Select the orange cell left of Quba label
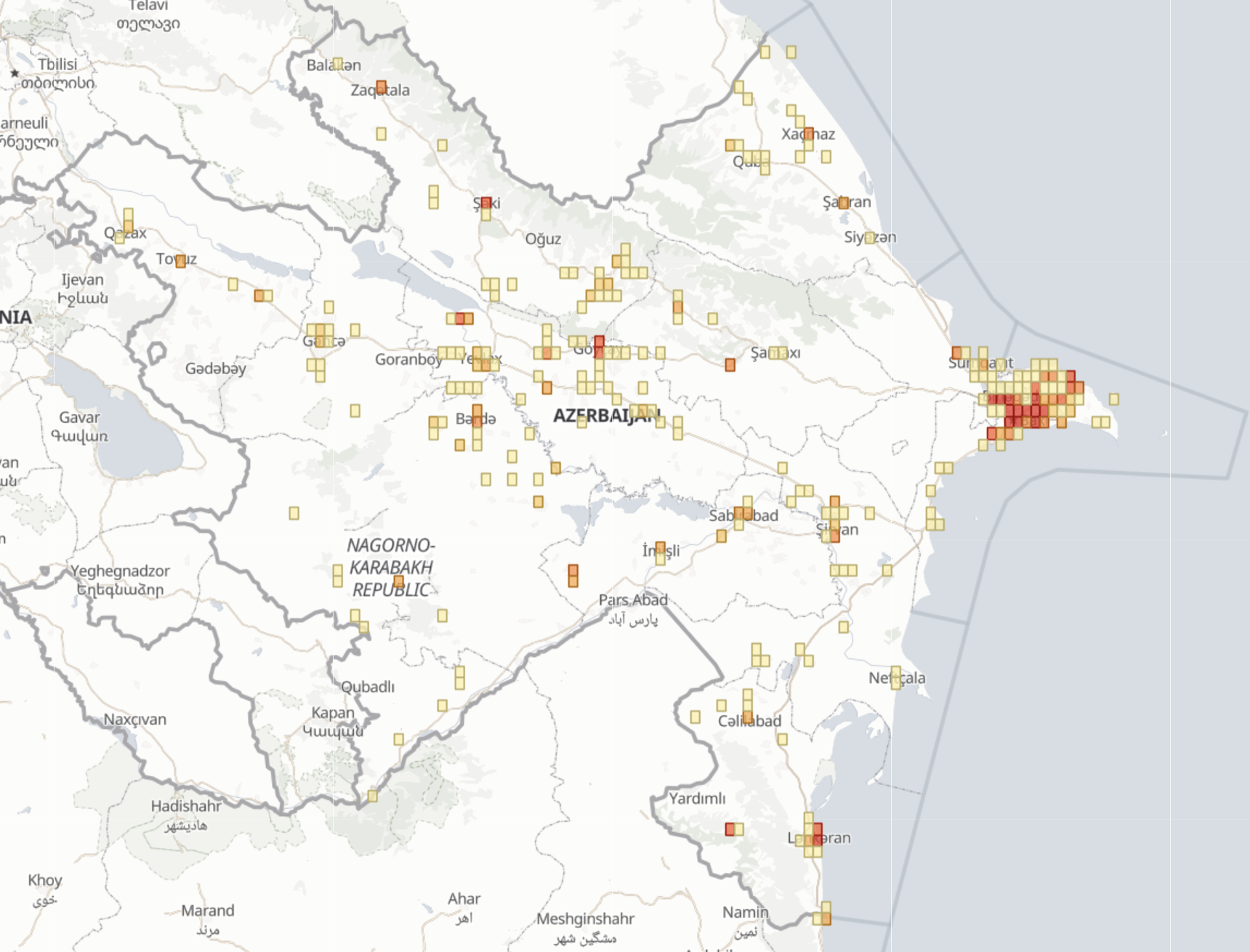This screenshot has width=1250, height=952. coord(730,145)
